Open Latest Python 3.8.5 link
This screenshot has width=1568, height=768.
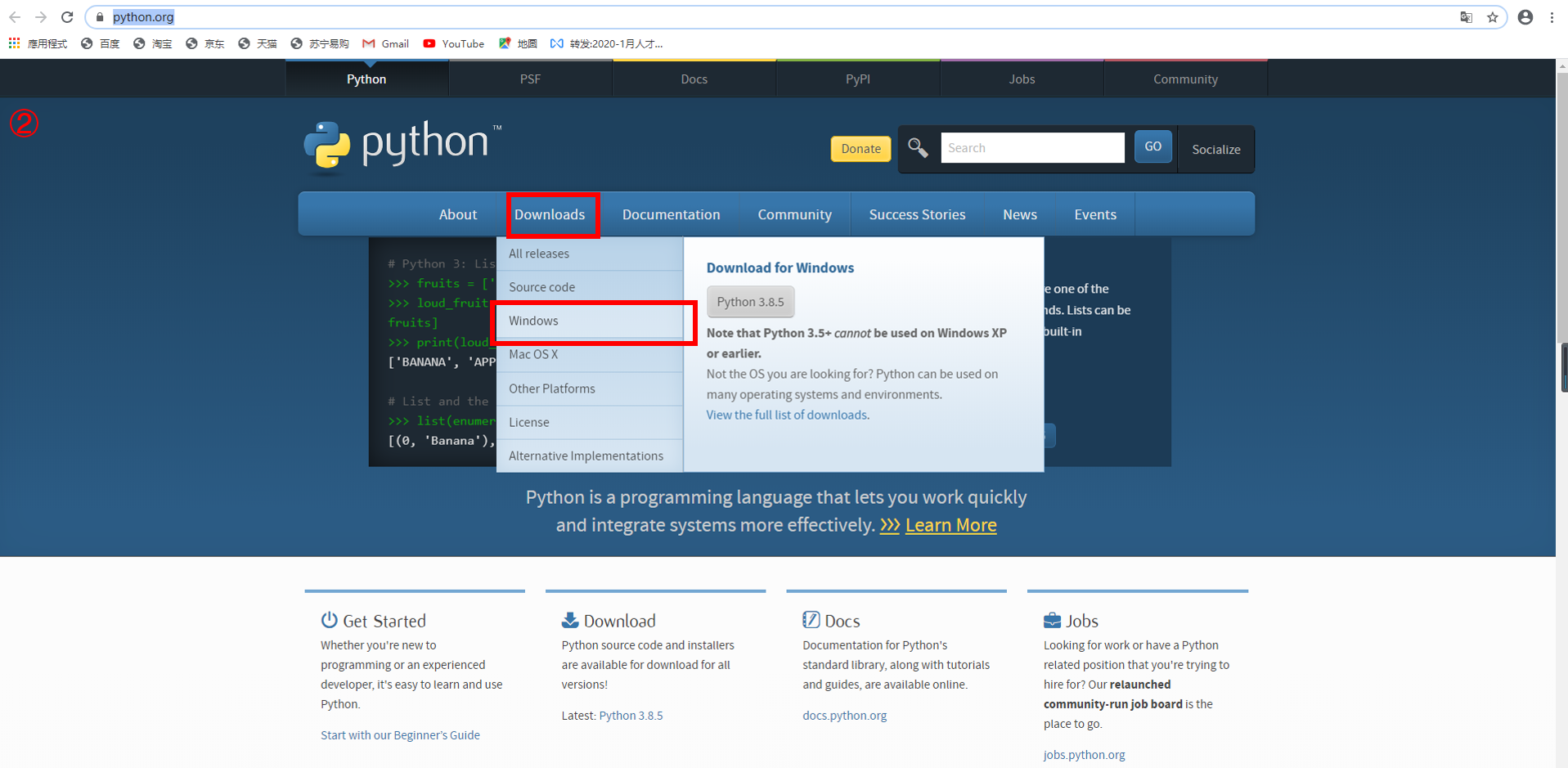[631, 716]
